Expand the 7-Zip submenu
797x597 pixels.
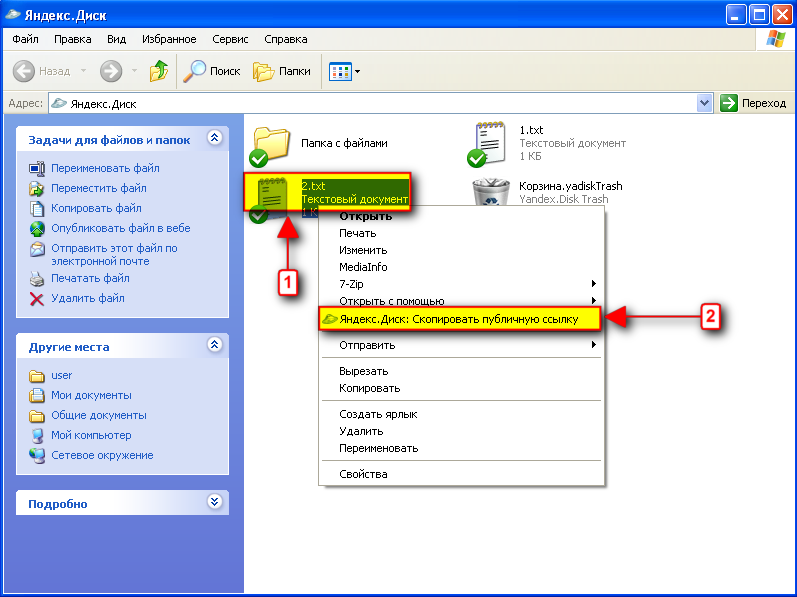(462, 284)
